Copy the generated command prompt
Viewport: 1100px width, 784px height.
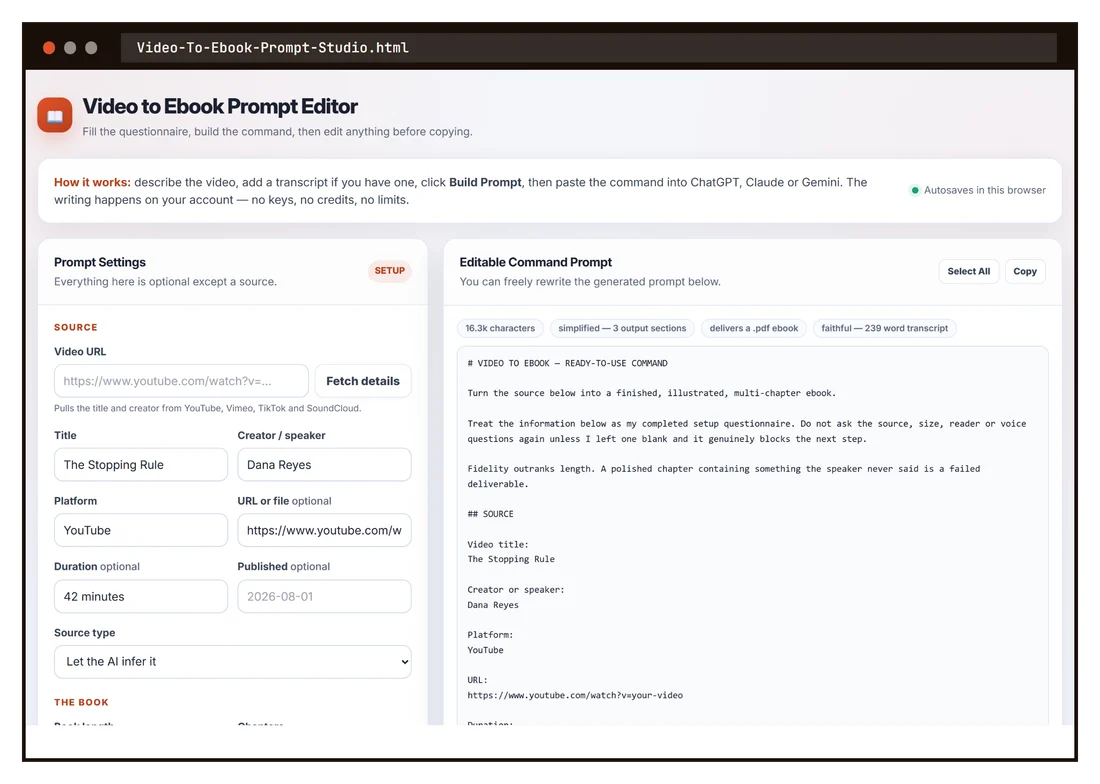click(1025, 271)
